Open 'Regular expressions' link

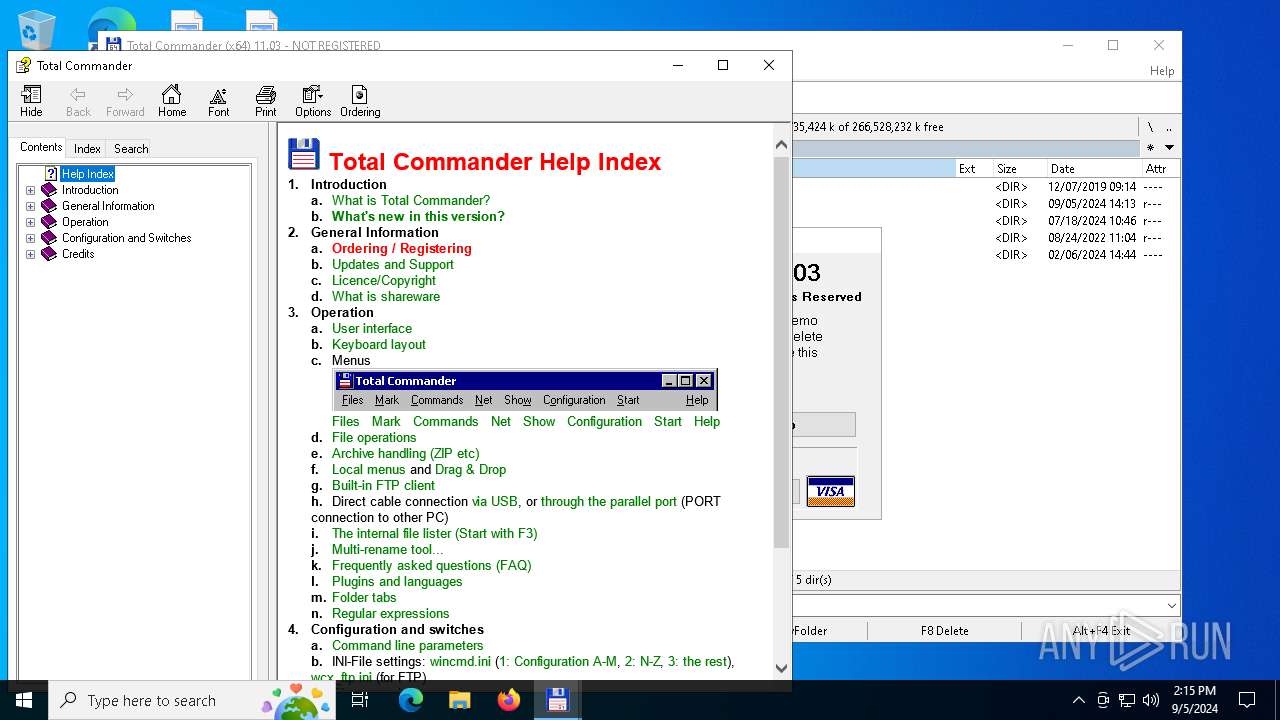tap(391, 613)
